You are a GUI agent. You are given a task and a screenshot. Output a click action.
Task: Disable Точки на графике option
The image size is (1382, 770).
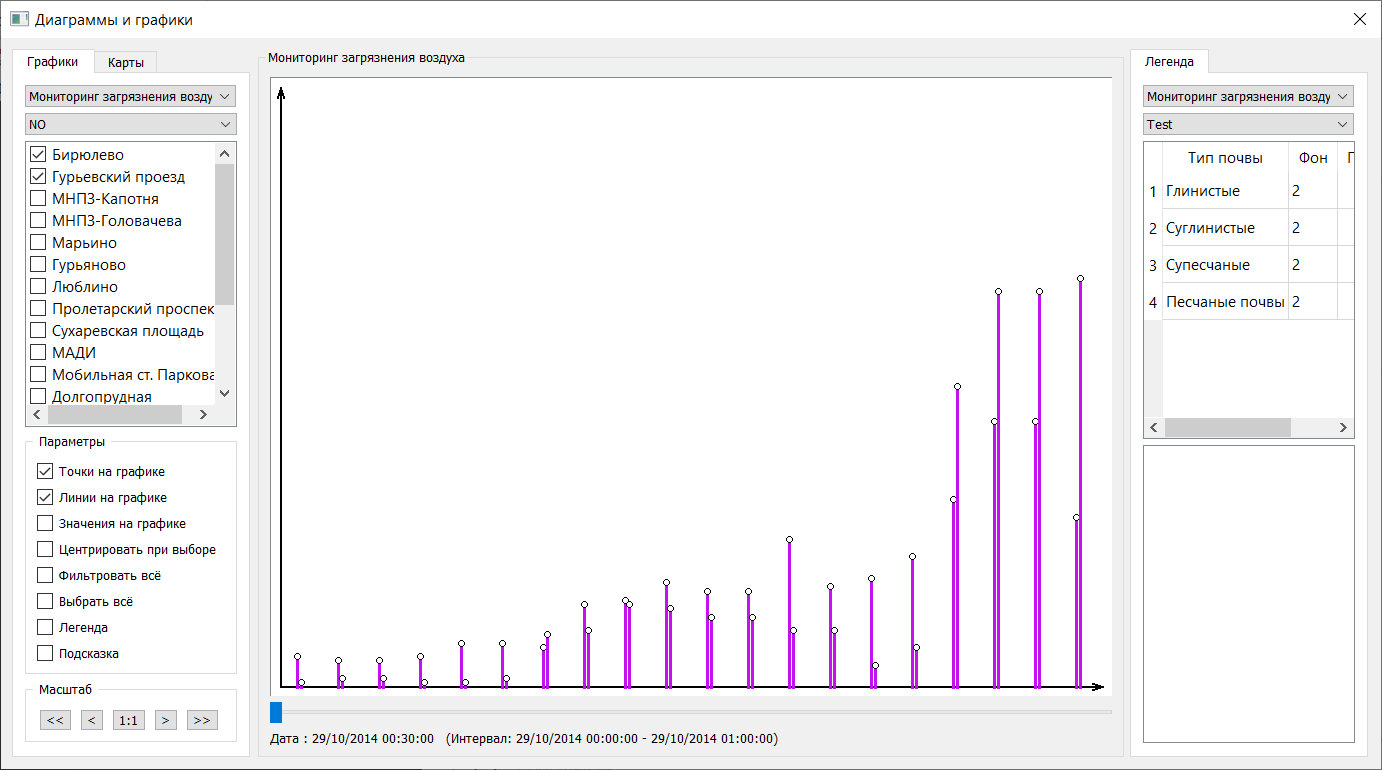tap(45, 471)
